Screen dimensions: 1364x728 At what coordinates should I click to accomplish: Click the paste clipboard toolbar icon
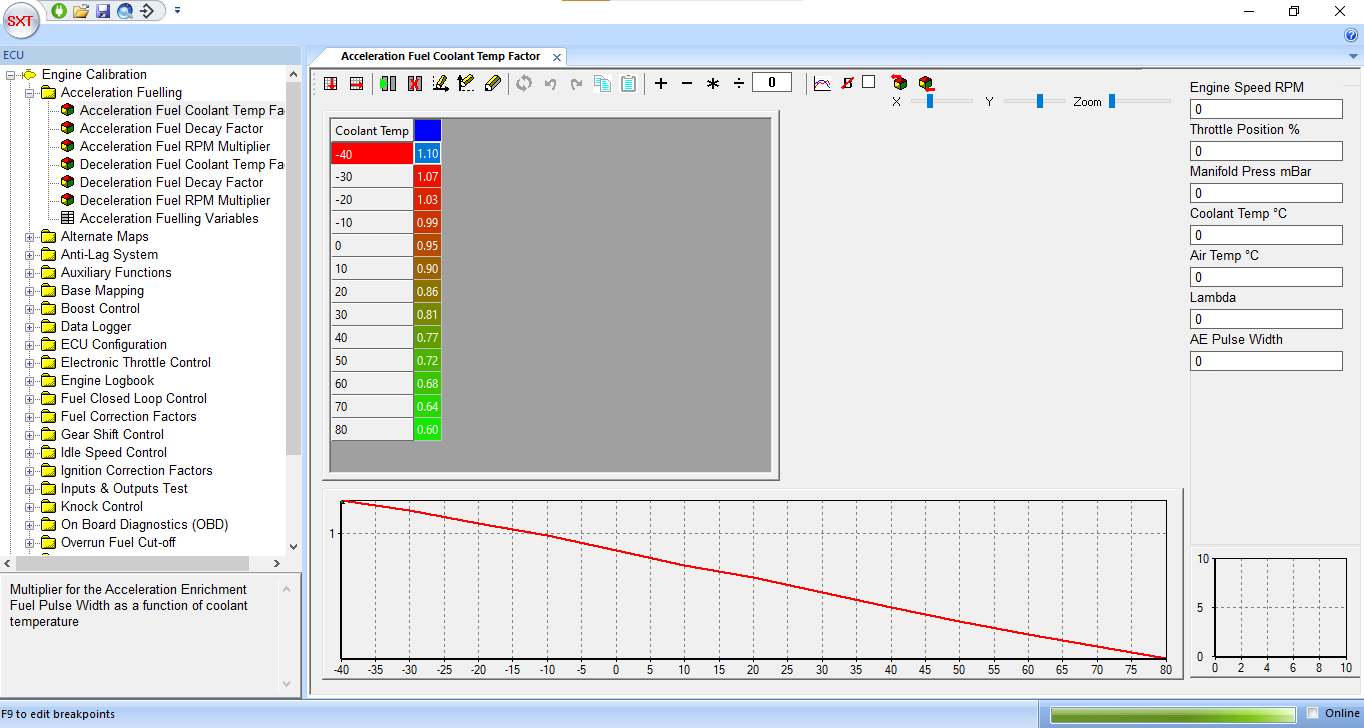628,84
